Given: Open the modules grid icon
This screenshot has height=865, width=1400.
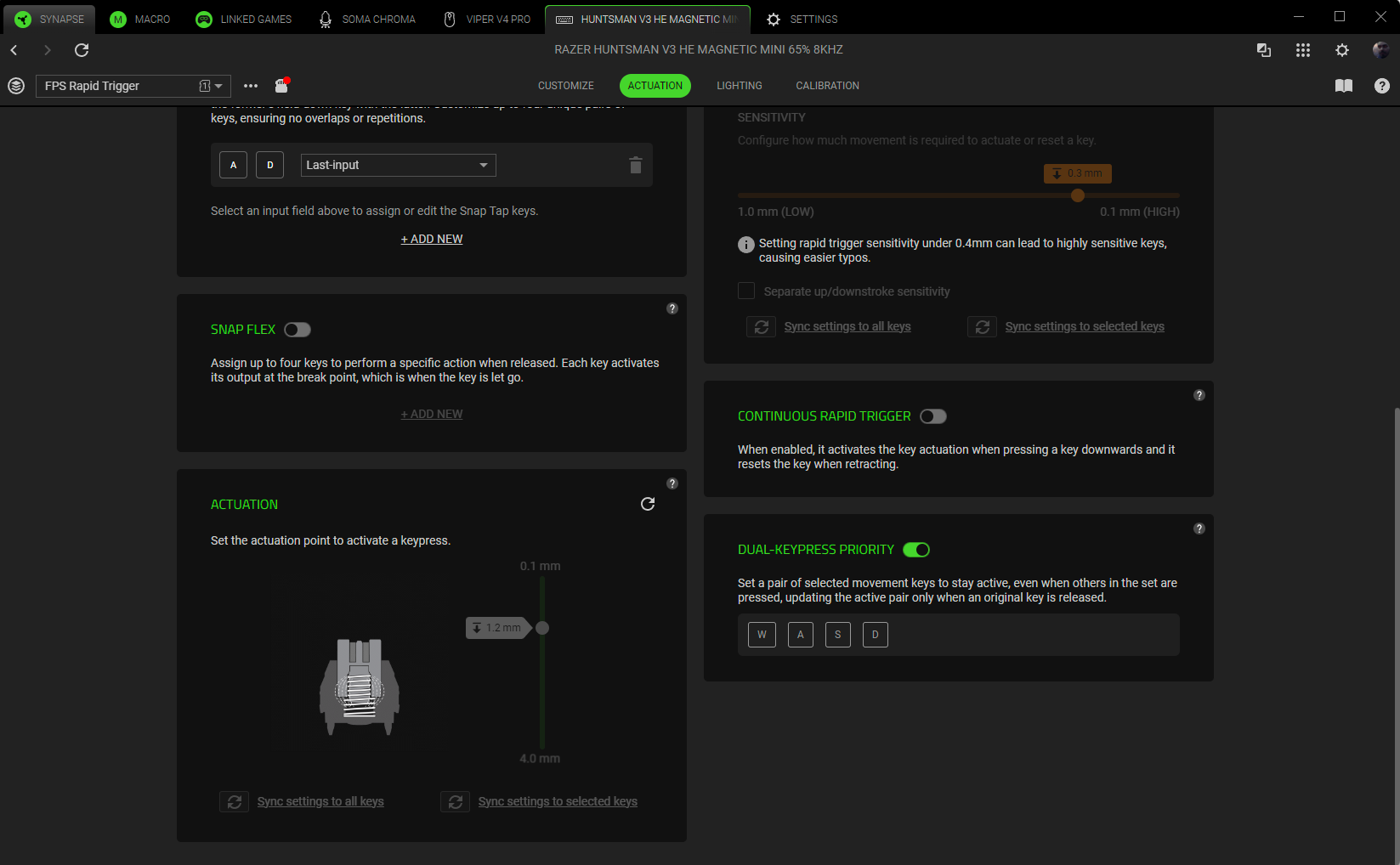Looking at the screenshot, I should (x=1303, y=50).
